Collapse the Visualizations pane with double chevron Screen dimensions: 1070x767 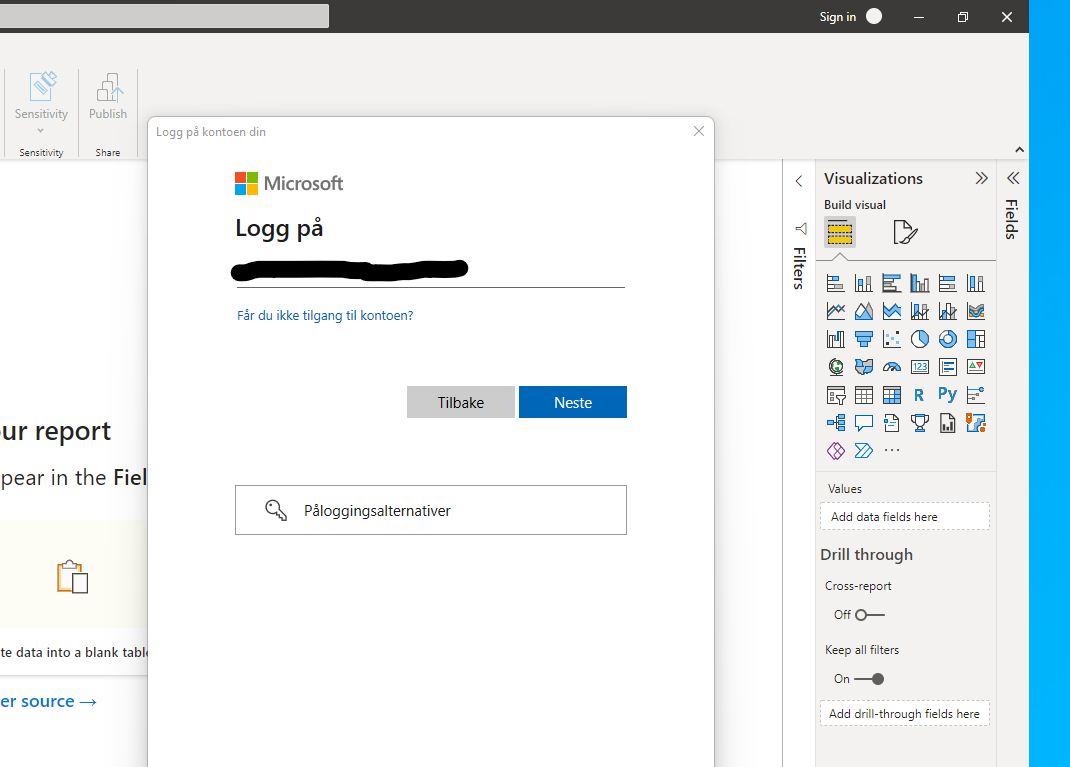pyautogui.click(x=981, y=178)
